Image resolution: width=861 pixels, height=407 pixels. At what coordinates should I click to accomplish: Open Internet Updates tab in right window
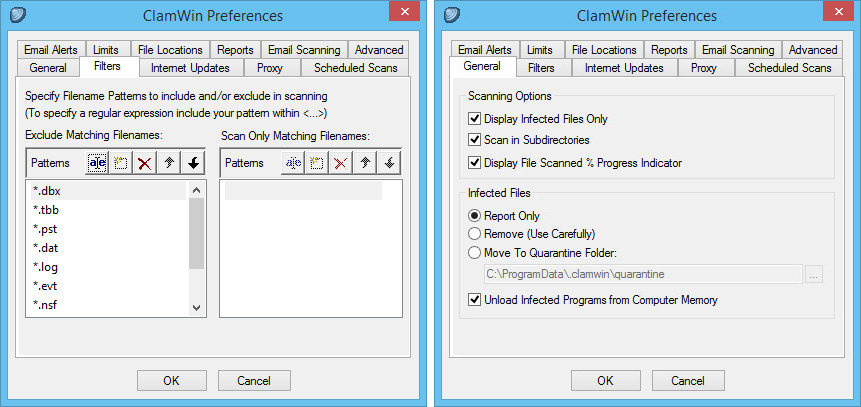coord(624,68)
